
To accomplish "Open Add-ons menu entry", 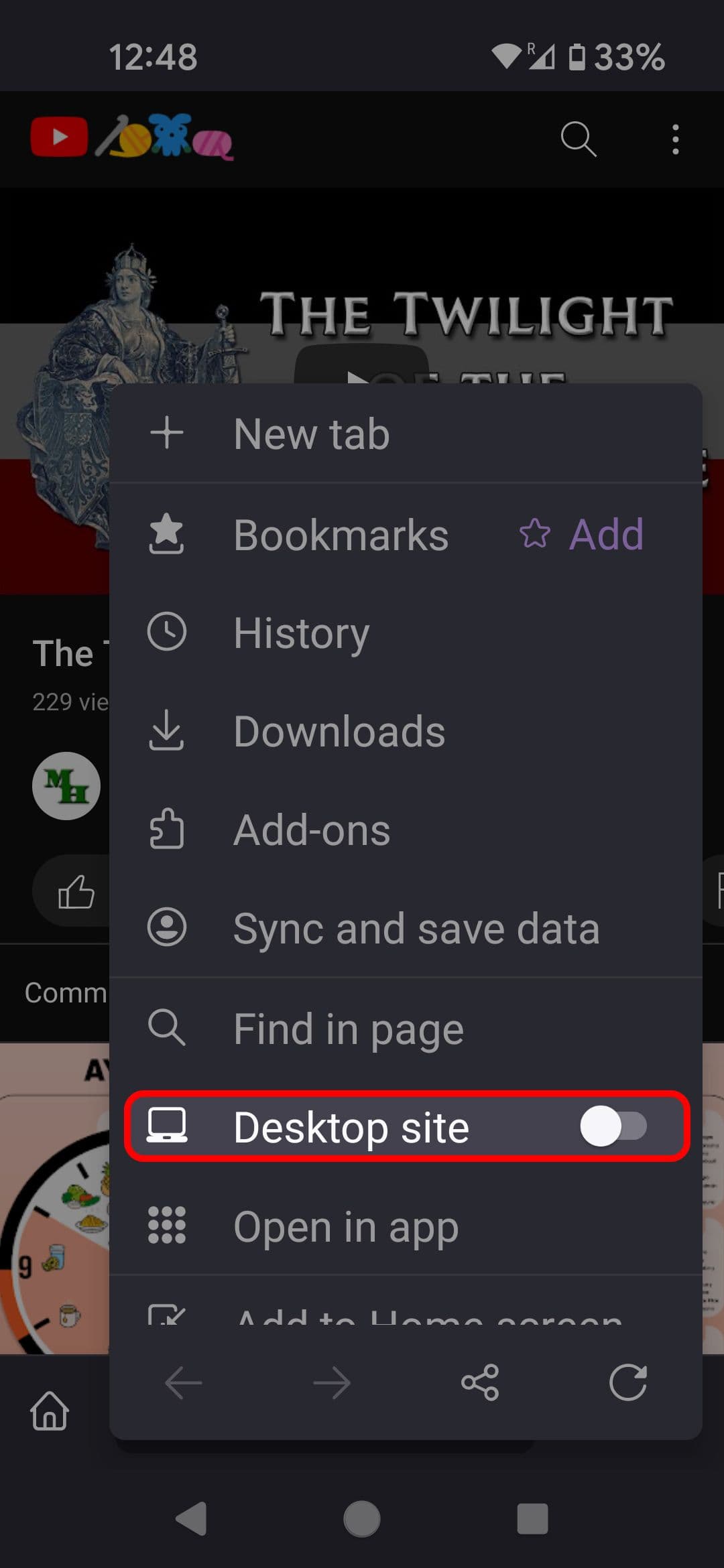I will 406,830.
